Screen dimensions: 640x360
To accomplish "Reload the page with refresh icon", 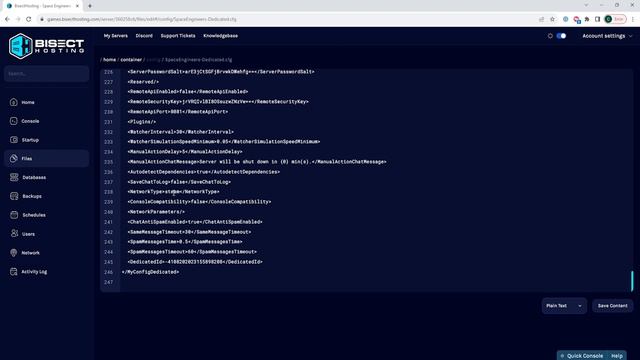I will [29, 19].
